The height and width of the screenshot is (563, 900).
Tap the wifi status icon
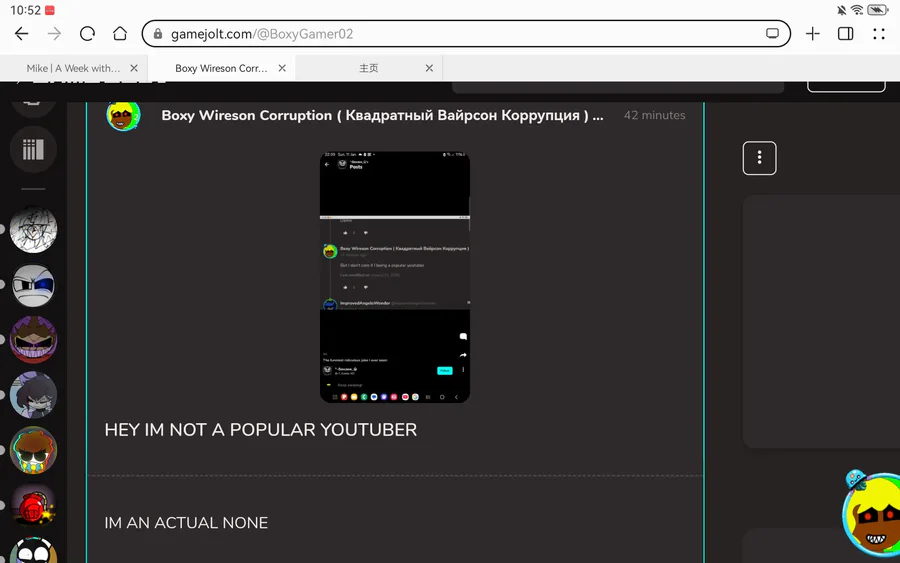[x=857, y=10]
